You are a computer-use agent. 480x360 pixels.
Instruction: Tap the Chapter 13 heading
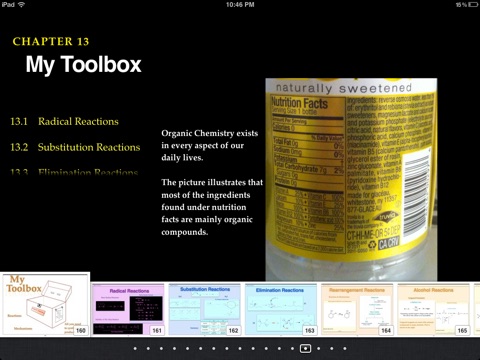click(51, 41)
